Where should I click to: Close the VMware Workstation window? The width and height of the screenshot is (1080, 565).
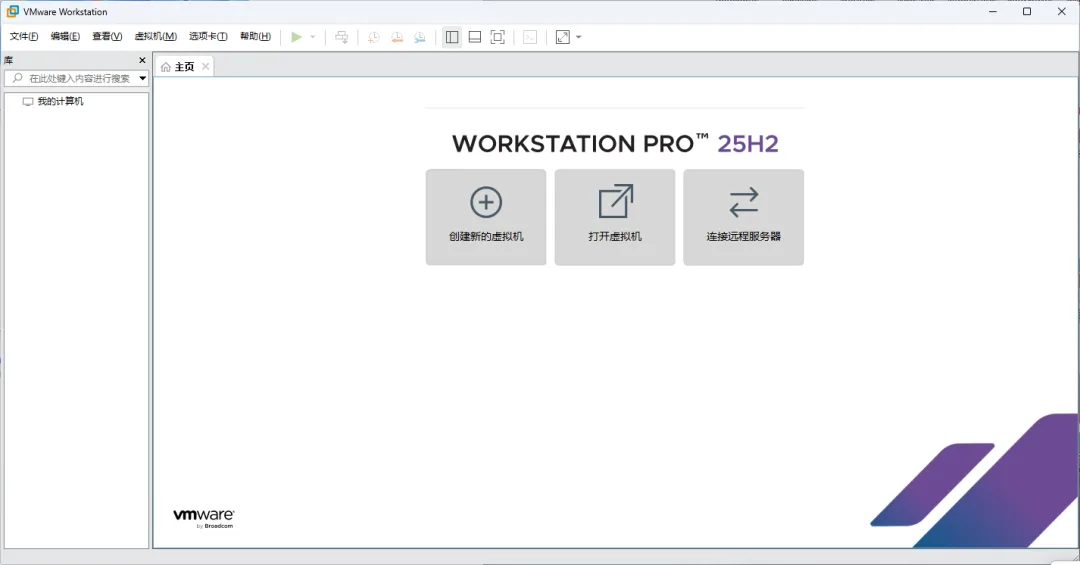(x=1061, y=12)
